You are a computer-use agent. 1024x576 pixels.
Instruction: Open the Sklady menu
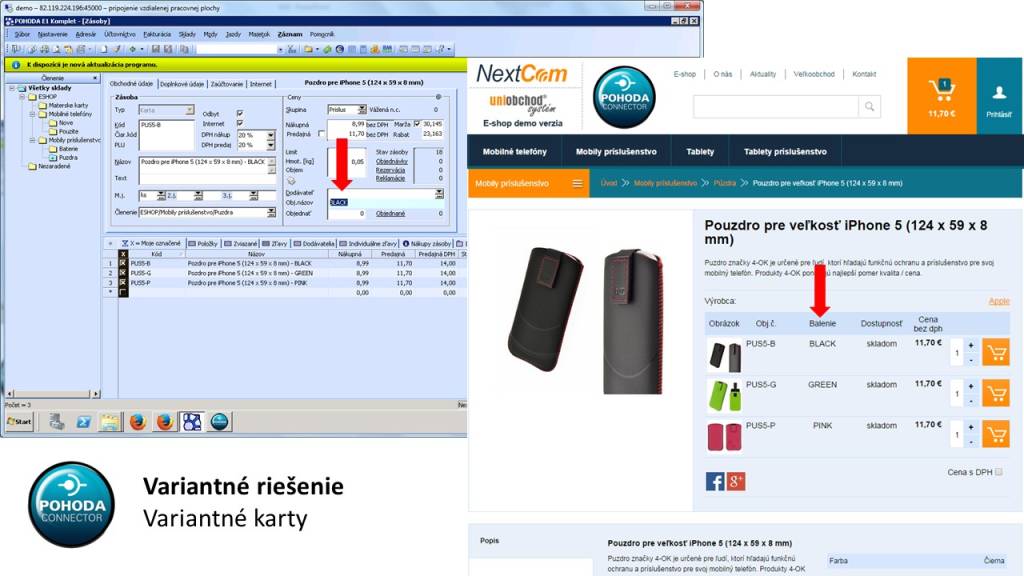(187, 34)
